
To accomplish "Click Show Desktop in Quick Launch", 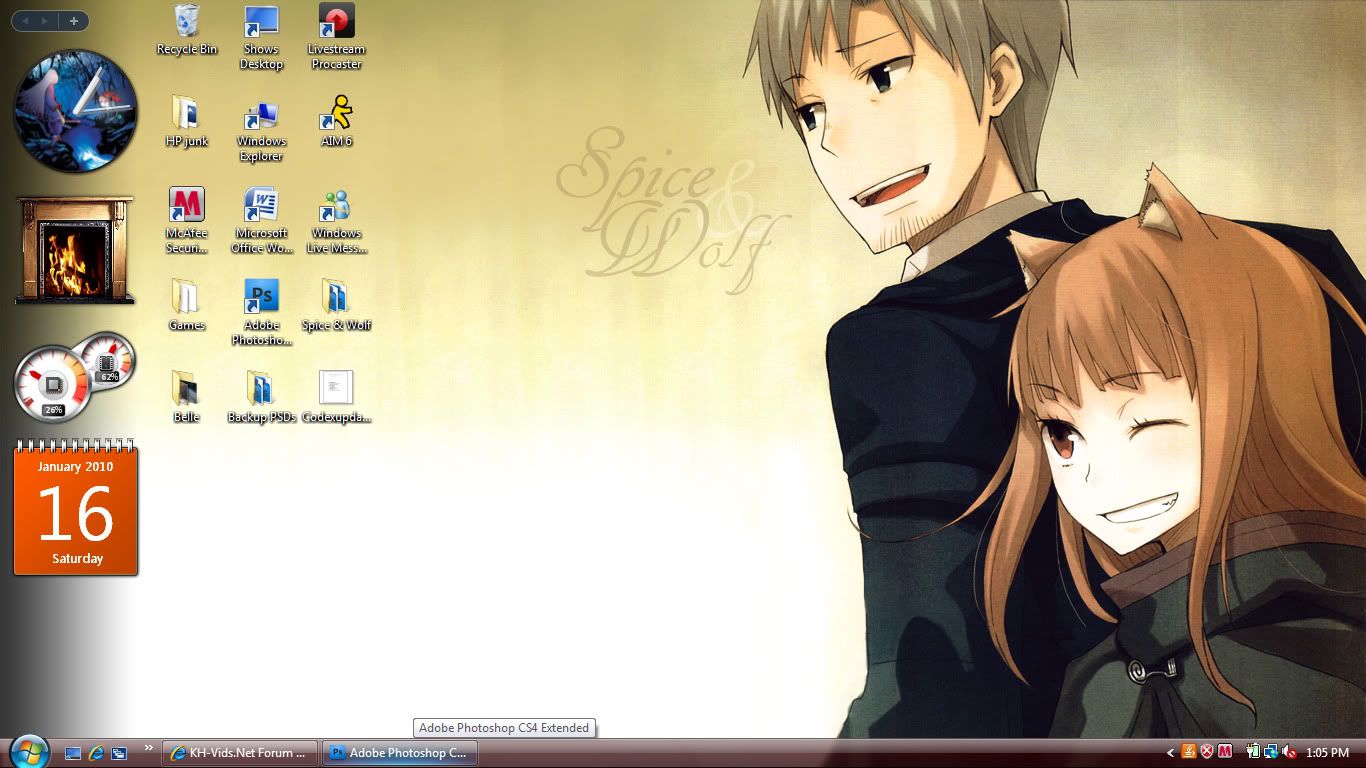I will click(73, 753).
